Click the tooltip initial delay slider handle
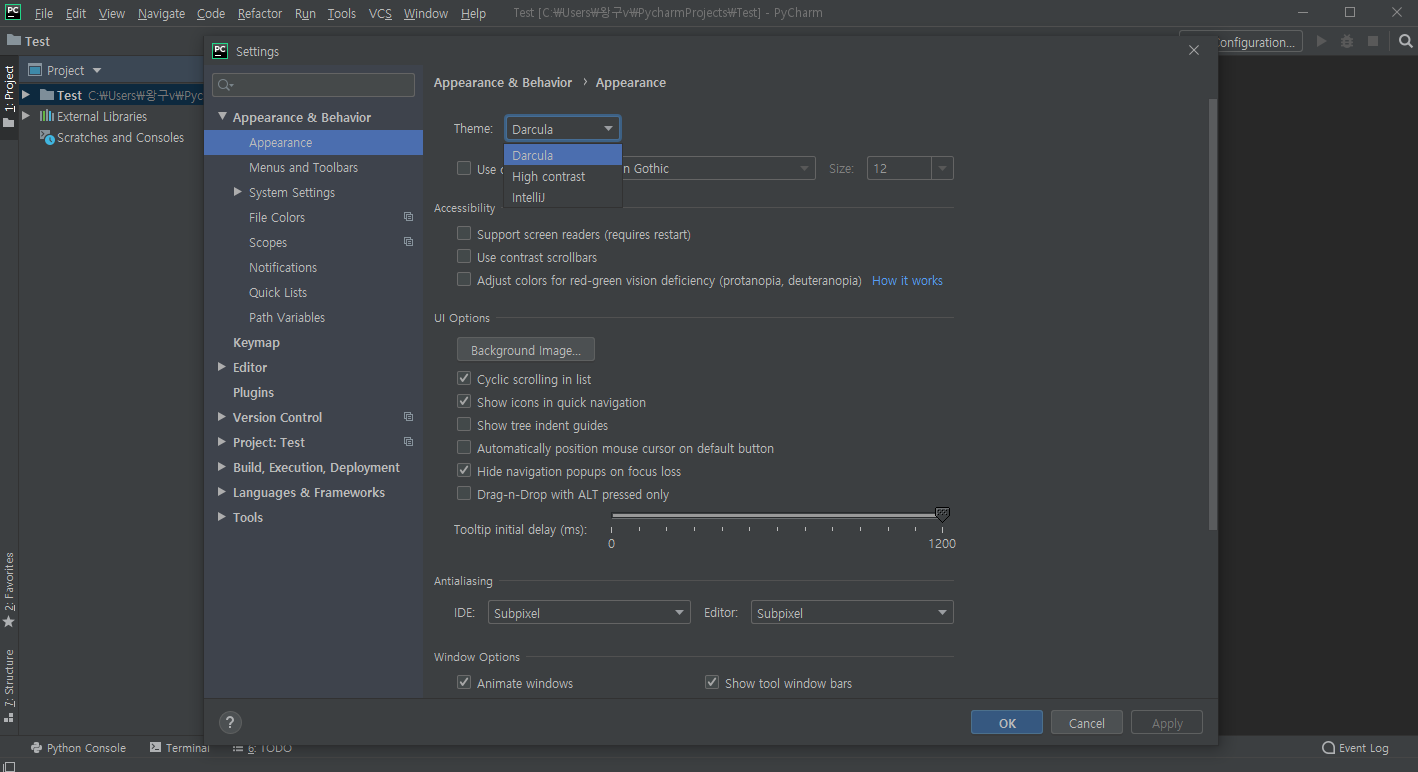 941,514
